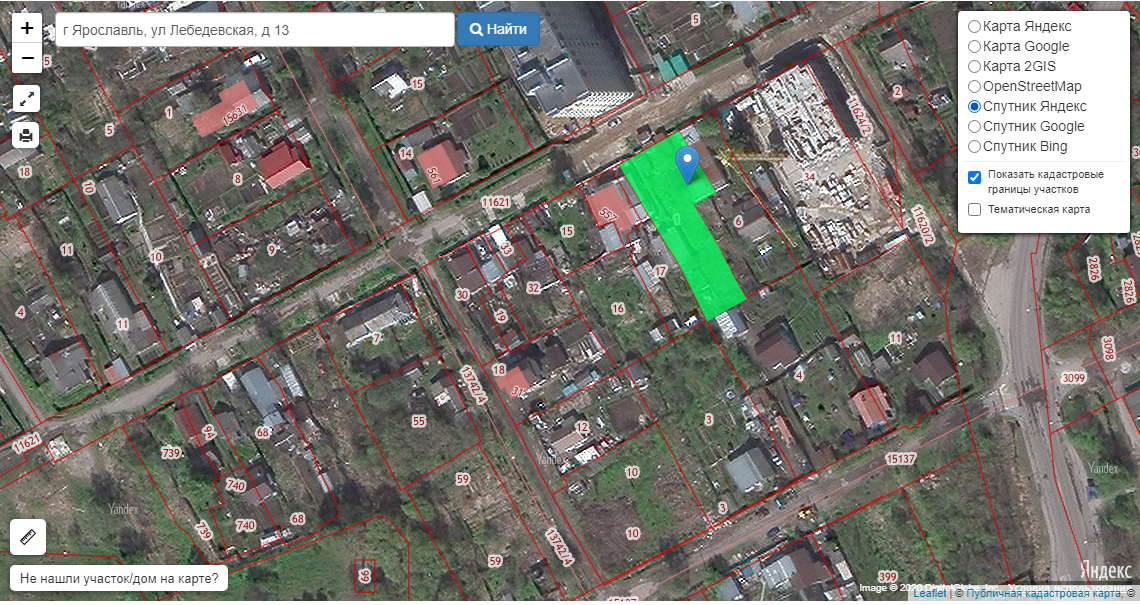
Task: Select Карта Google map layer
Action: click(974, 47)
